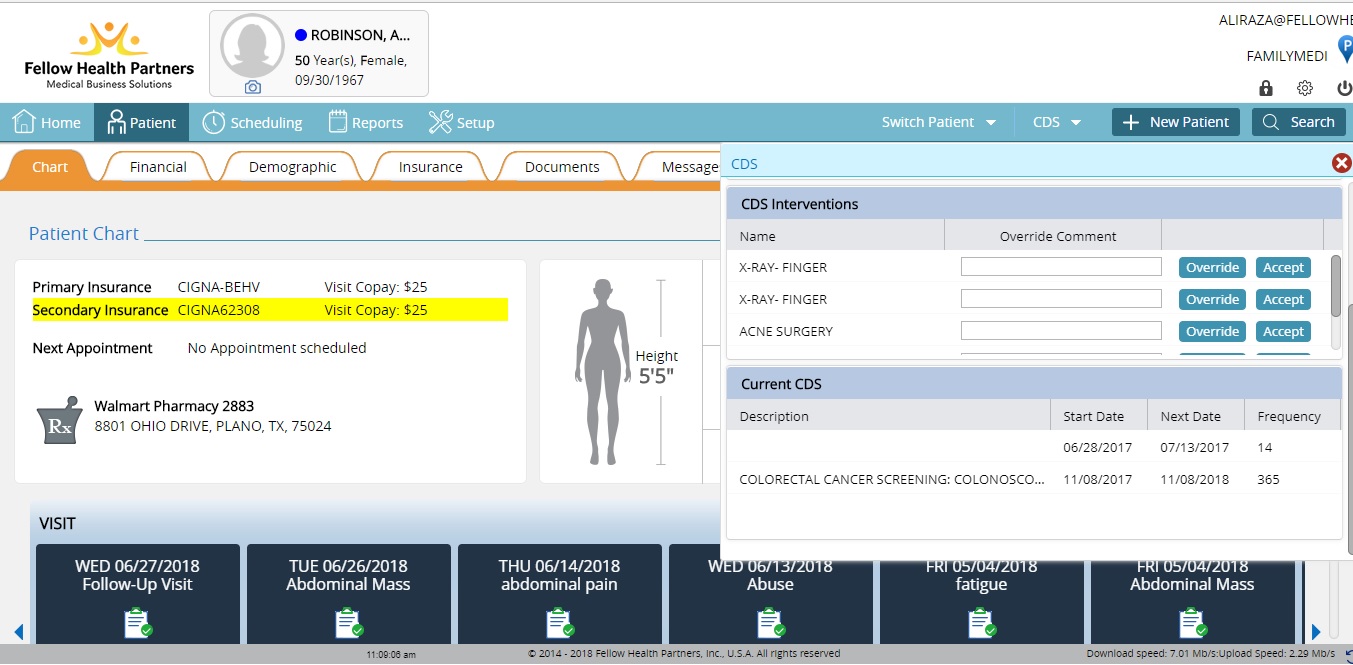Image resolution: width=1353 pixels, height=665 pixels.
Task: Expand the Switch Patient dropdown
Action: coord(939,122)
